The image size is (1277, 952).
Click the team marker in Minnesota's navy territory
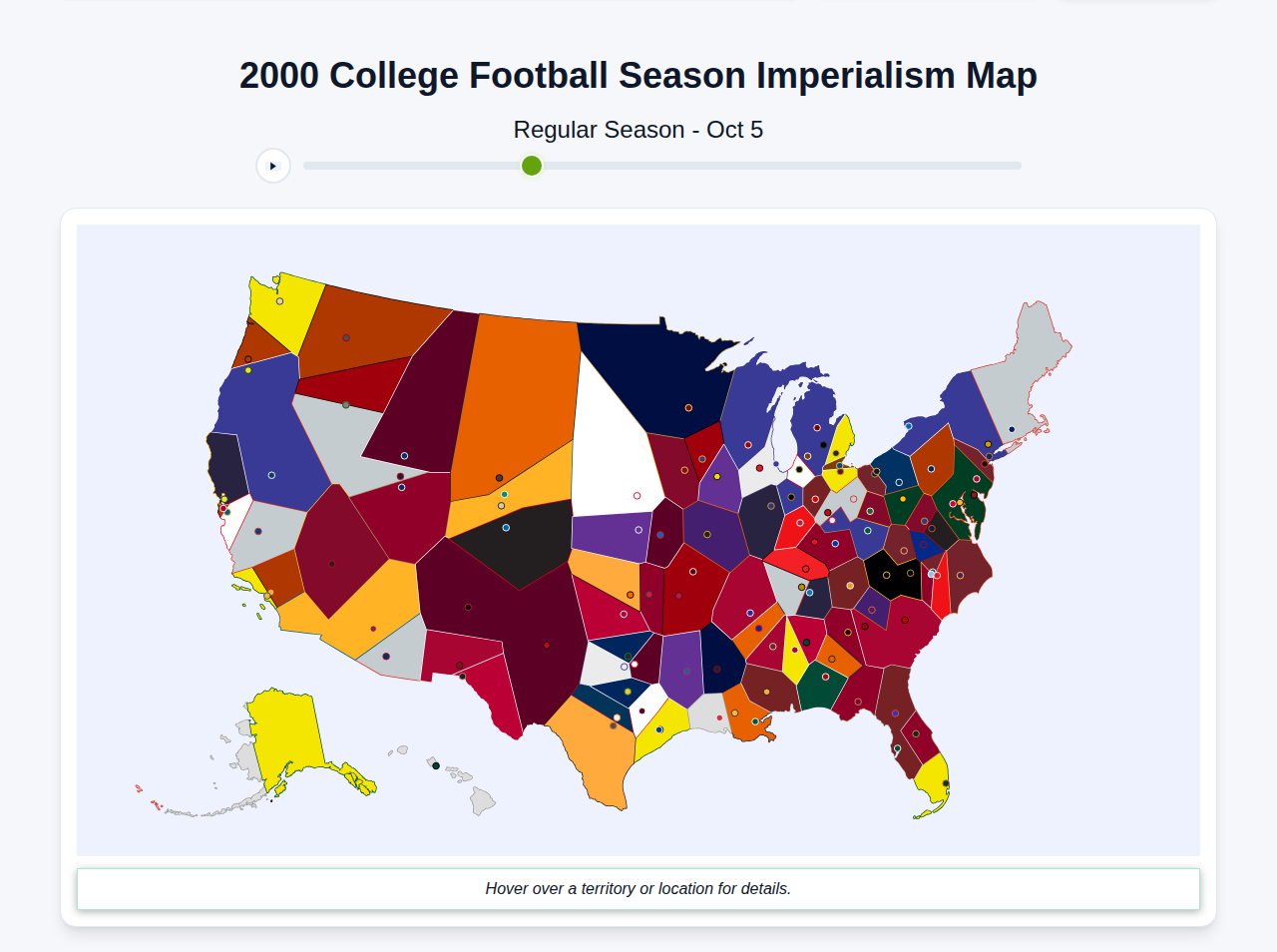(x=688, y=408)
